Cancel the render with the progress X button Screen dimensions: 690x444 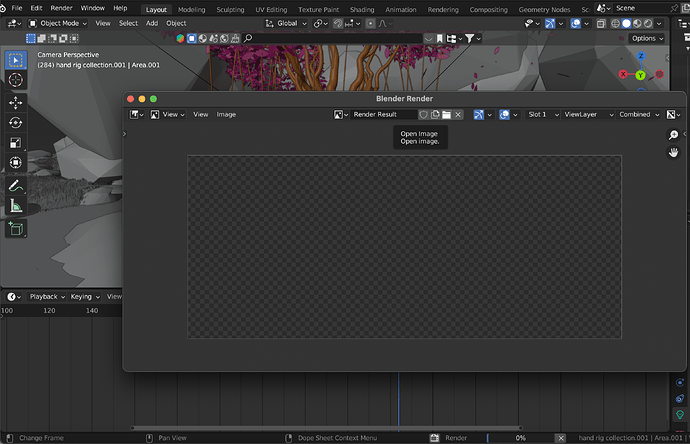[561, 438]
